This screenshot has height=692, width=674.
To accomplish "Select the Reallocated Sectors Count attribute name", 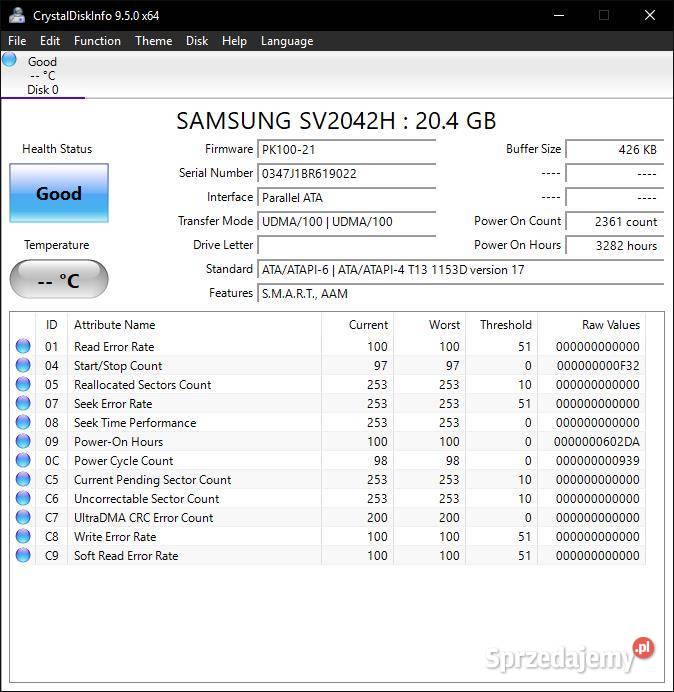I will (143, 385).
